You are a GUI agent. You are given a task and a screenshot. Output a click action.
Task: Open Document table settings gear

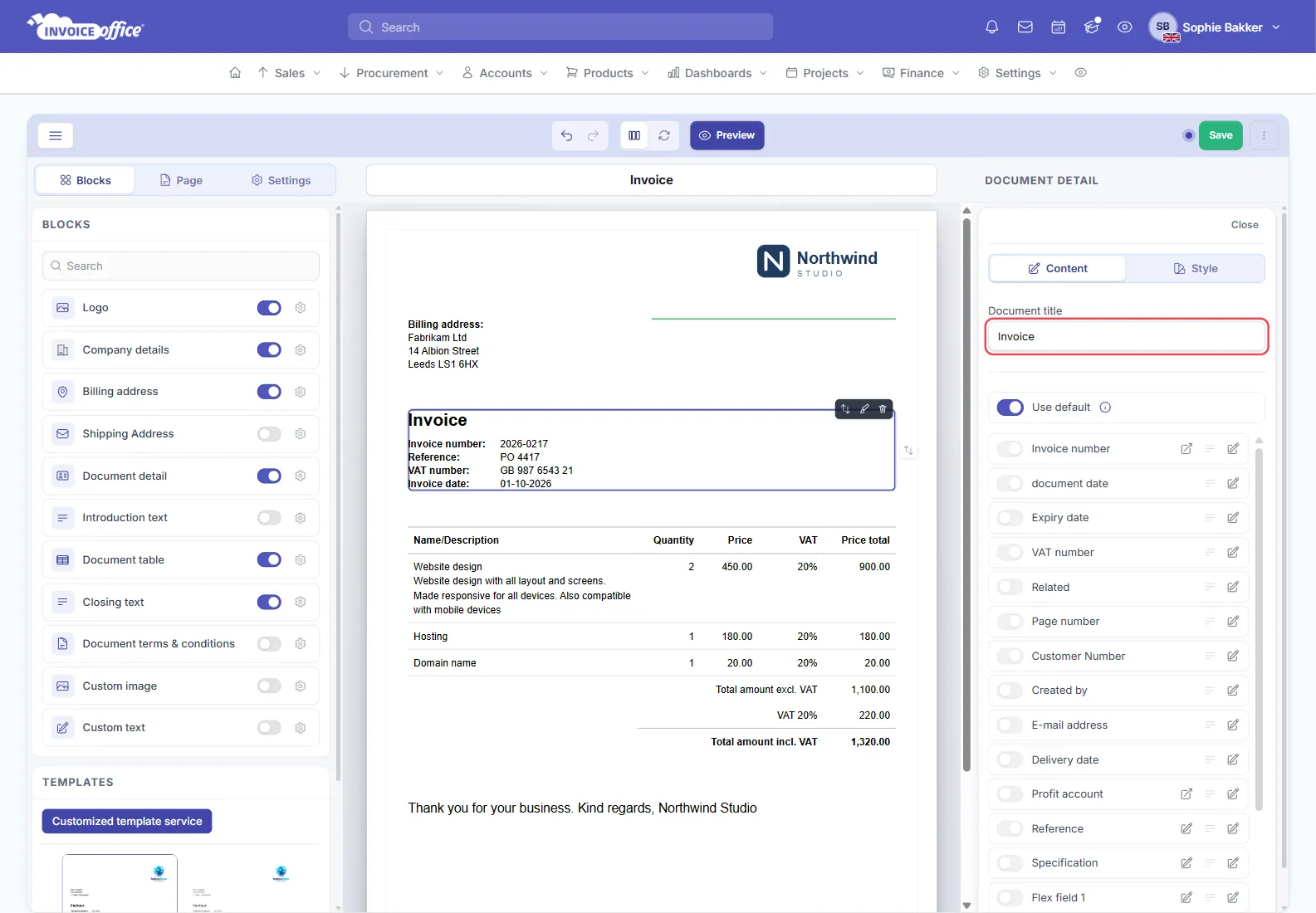[301, 560]
